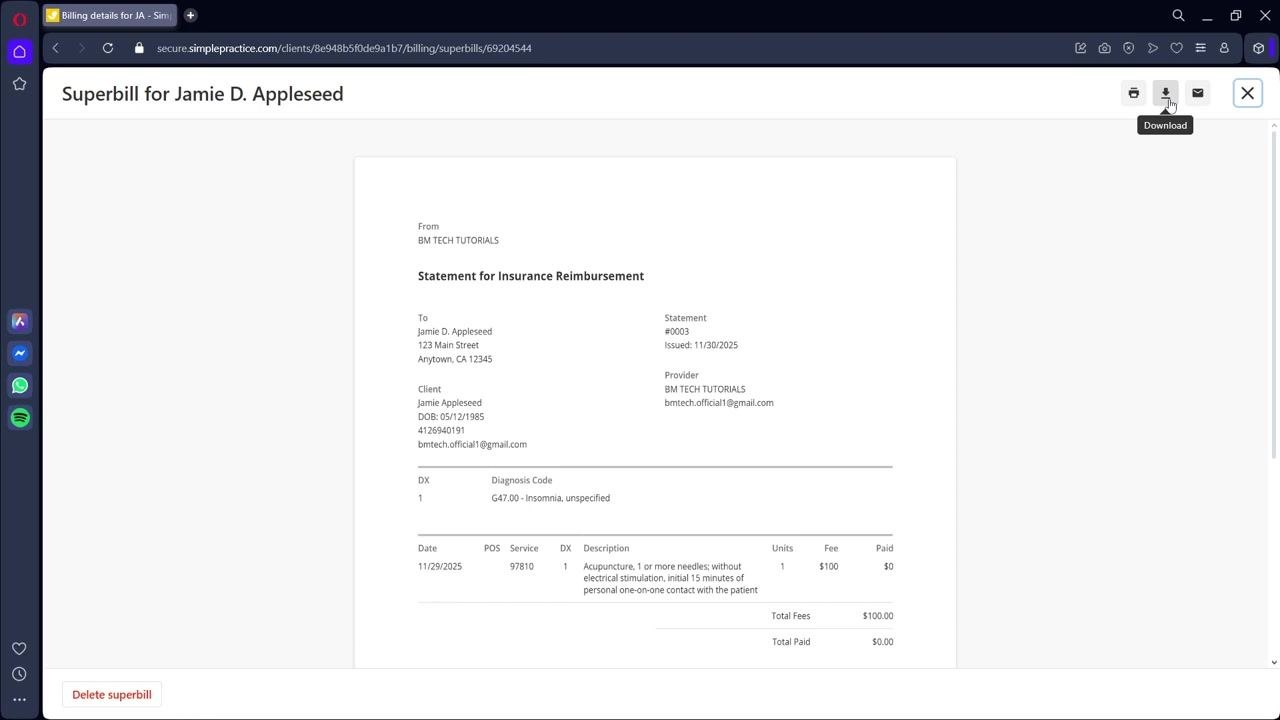Click the diagnosis code G47.00 - Insomnia, unspecified

coord(551,498)
